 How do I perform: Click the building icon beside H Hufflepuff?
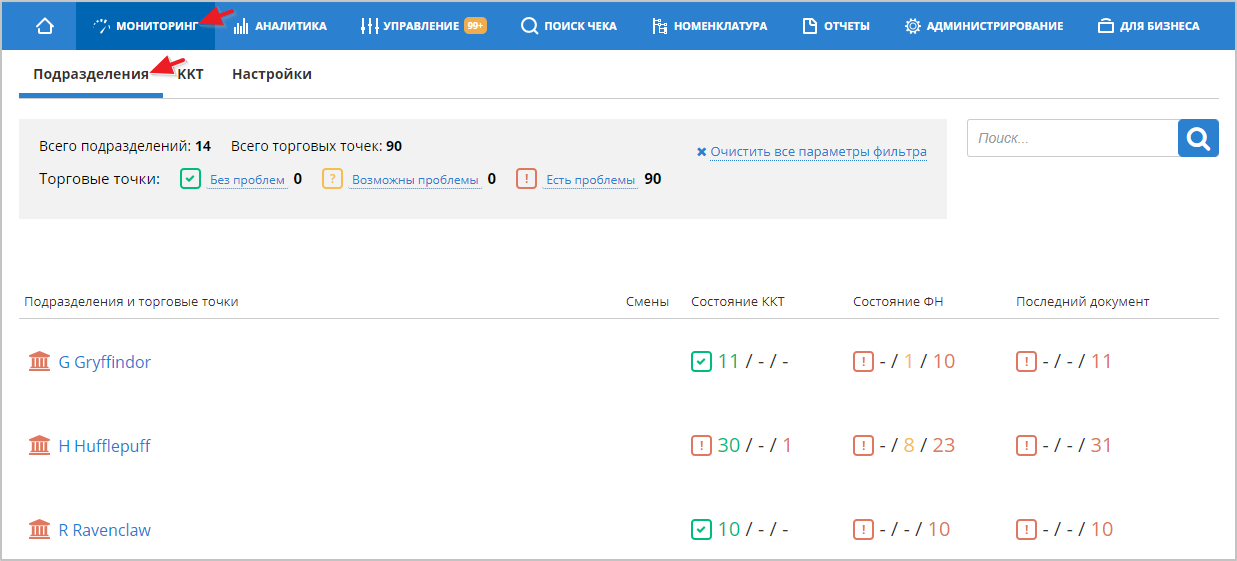(40, 445)
